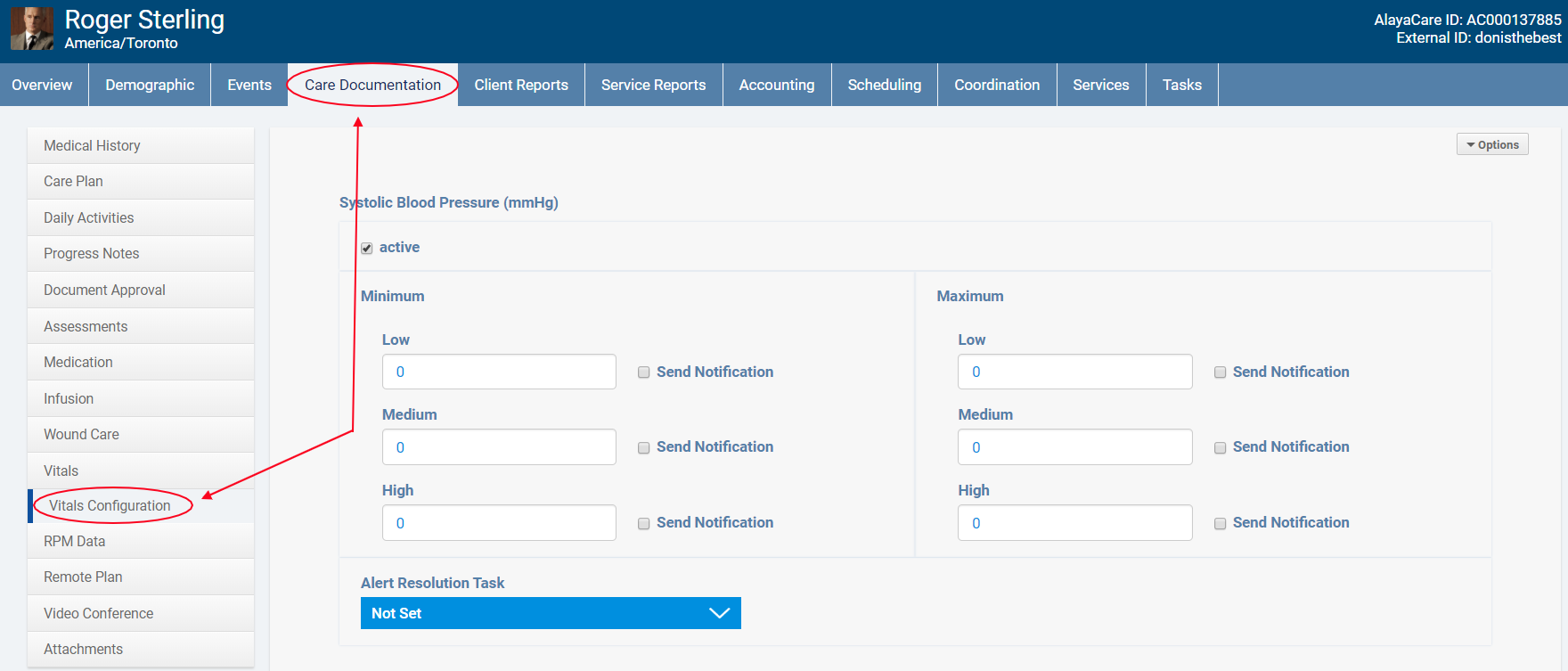Viewport: 1568px width, 671px height.
Task: Enable Send Notification for Minimum Low
Action: (x=643, y=372)
